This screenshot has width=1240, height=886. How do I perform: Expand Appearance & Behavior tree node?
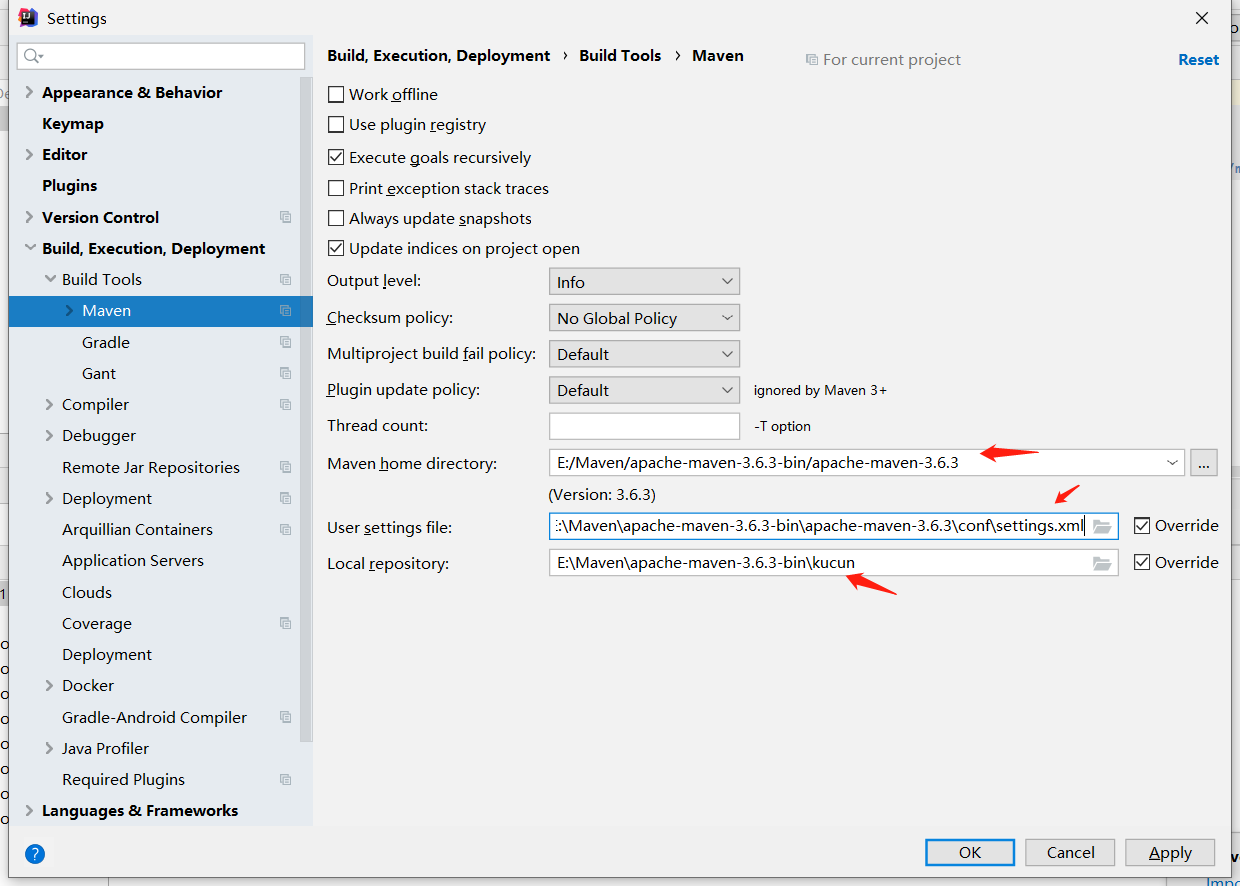click(29, 92)
